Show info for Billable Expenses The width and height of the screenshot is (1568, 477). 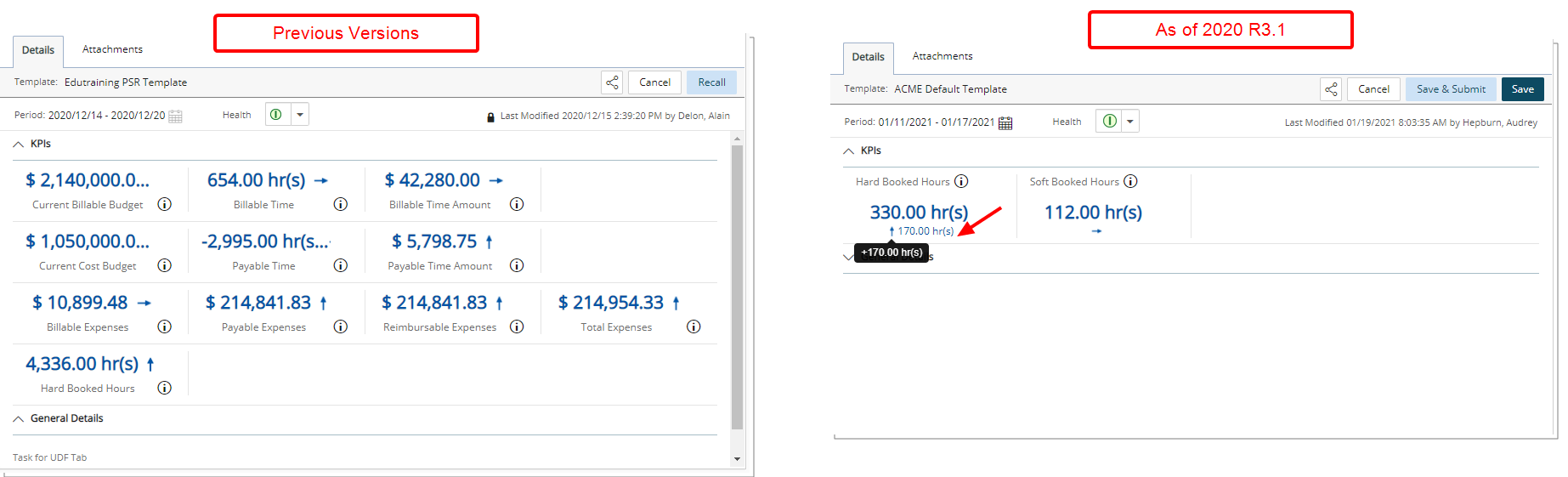(x=165, y=327)
